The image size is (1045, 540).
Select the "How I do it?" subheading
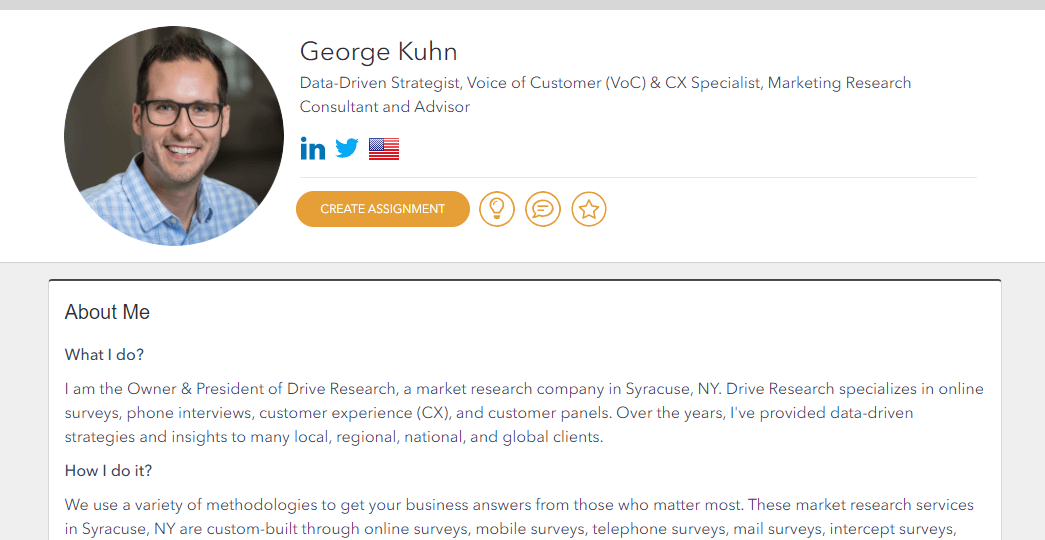tap(108, 471)
